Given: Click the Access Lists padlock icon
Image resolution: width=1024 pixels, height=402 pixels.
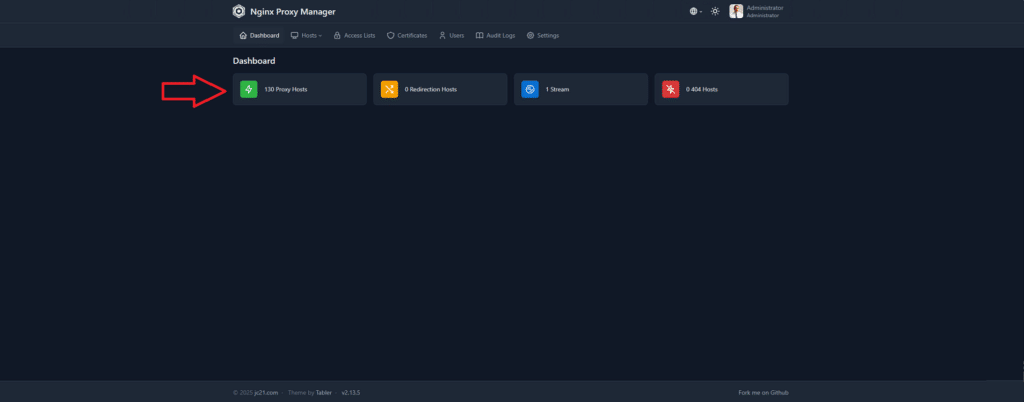Looking at the screenshot, I should pos(337,35).
